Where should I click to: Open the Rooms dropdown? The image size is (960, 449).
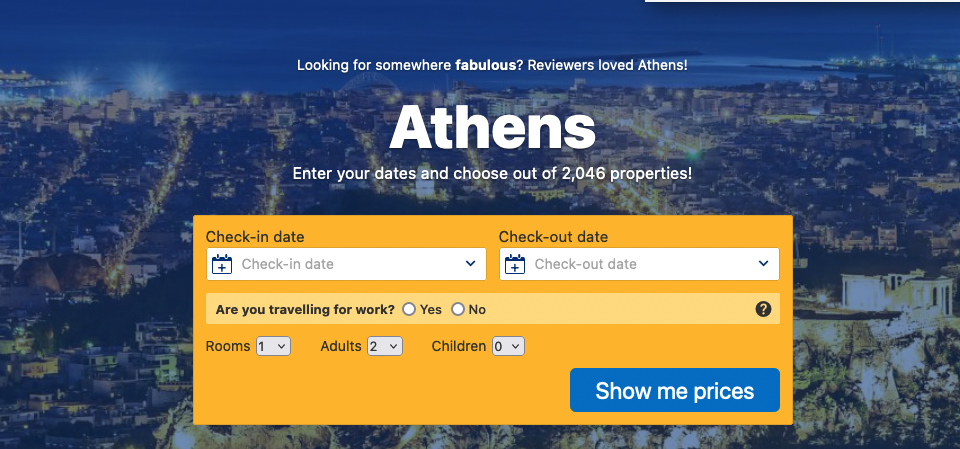click(x=273, y=346)
